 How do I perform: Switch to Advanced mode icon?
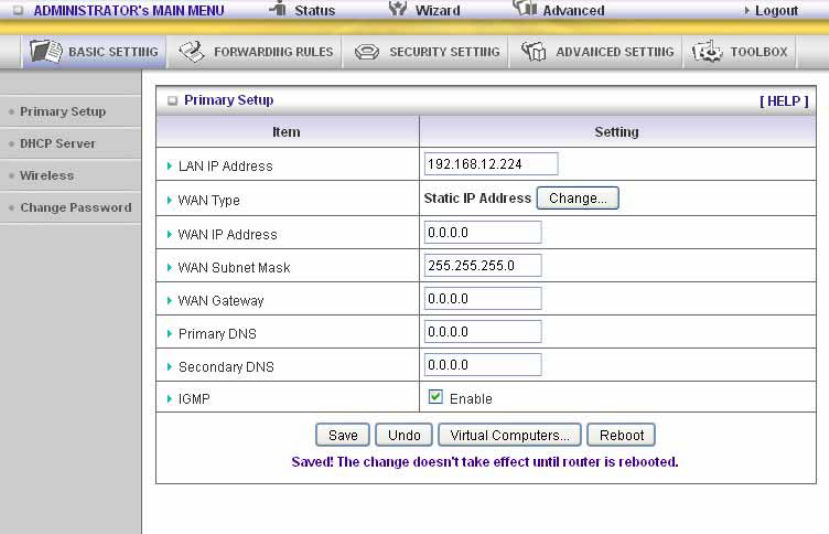coord(524,7)
